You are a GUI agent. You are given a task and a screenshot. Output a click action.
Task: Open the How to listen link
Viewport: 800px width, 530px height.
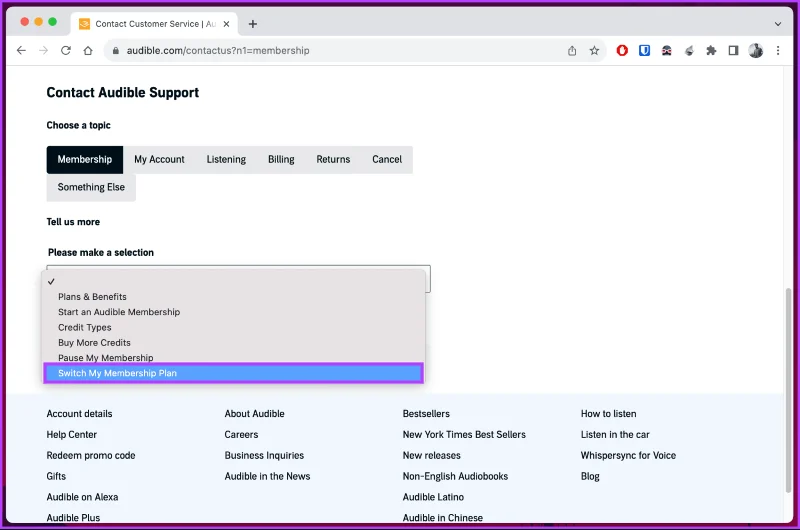(608, 414)
